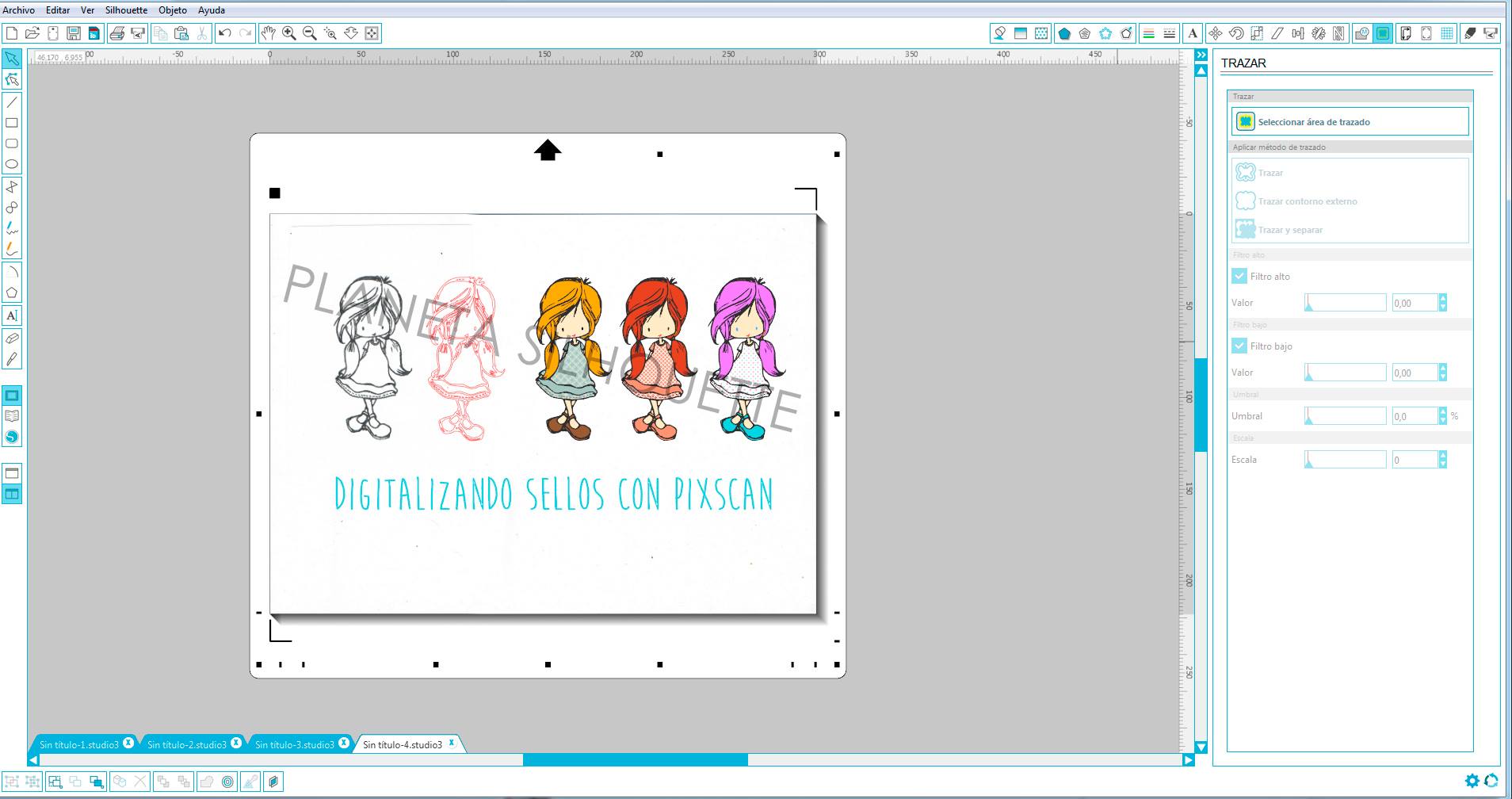Open the Silhouette menu
The image size is (1512, 799).
pyautogui.click(x=126, y=10)
